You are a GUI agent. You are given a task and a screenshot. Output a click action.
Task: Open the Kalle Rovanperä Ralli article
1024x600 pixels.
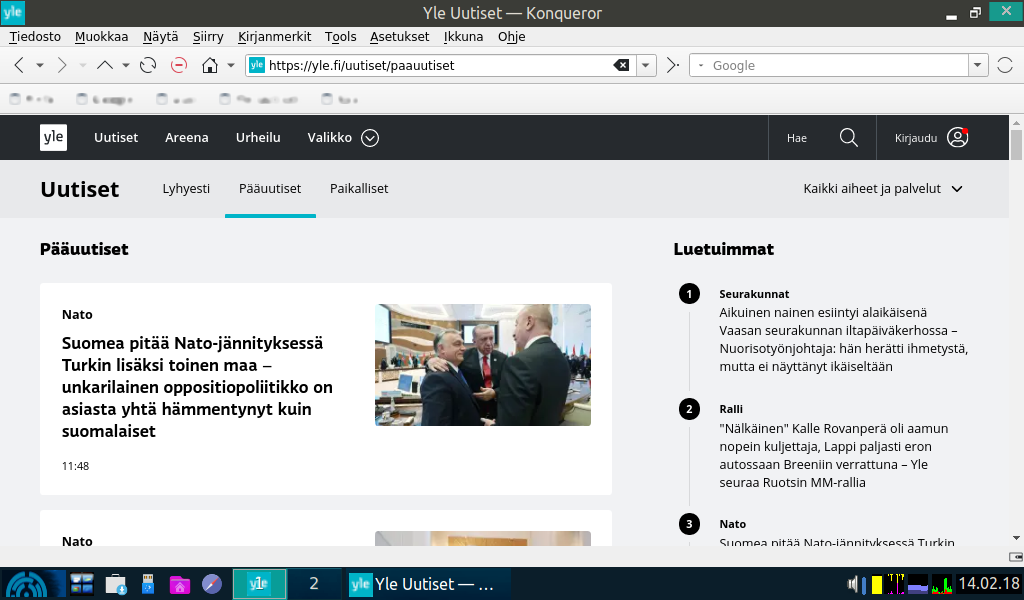pos(834,446)
